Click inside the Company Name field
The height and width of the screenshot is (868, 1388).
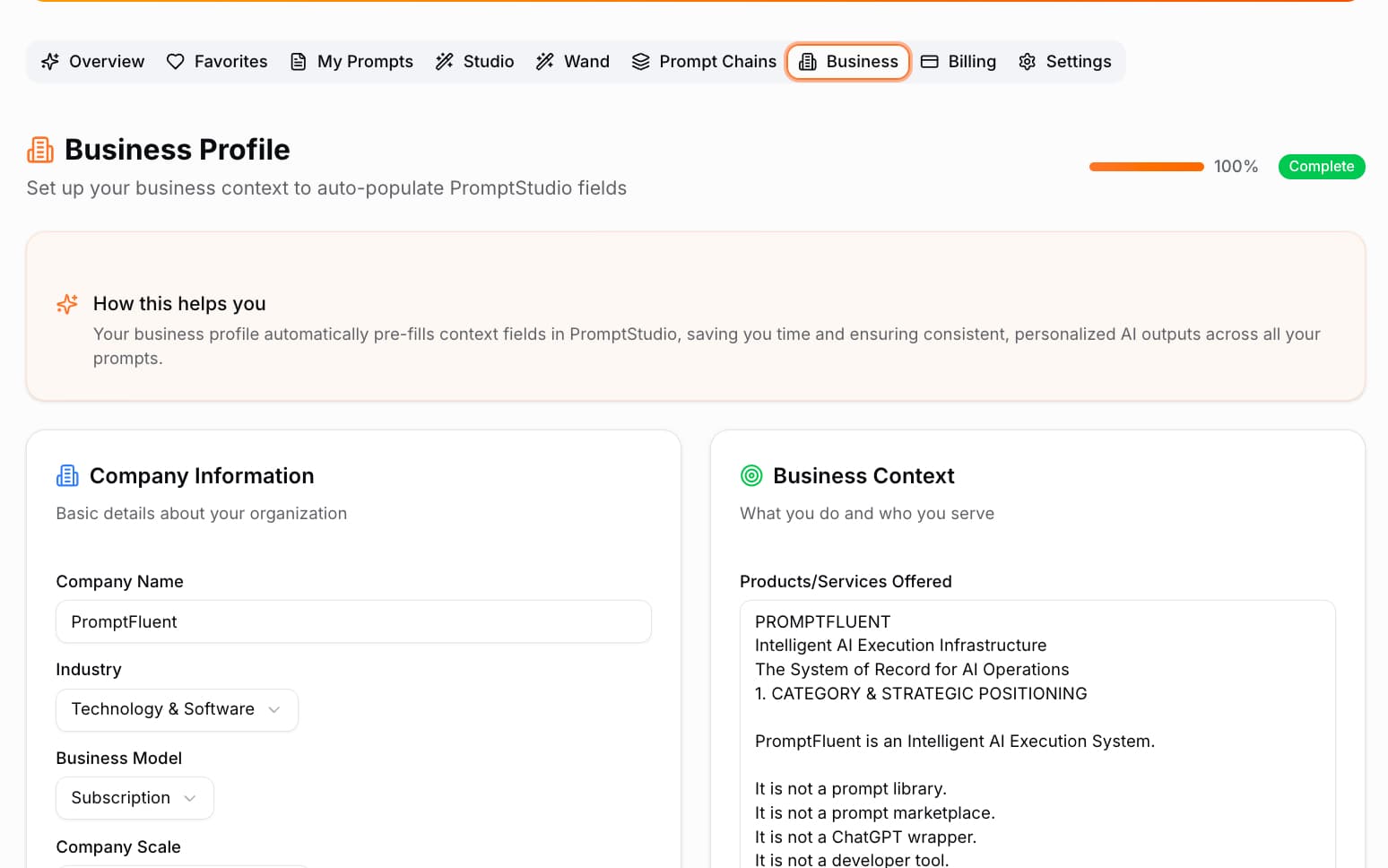point(353,621)
